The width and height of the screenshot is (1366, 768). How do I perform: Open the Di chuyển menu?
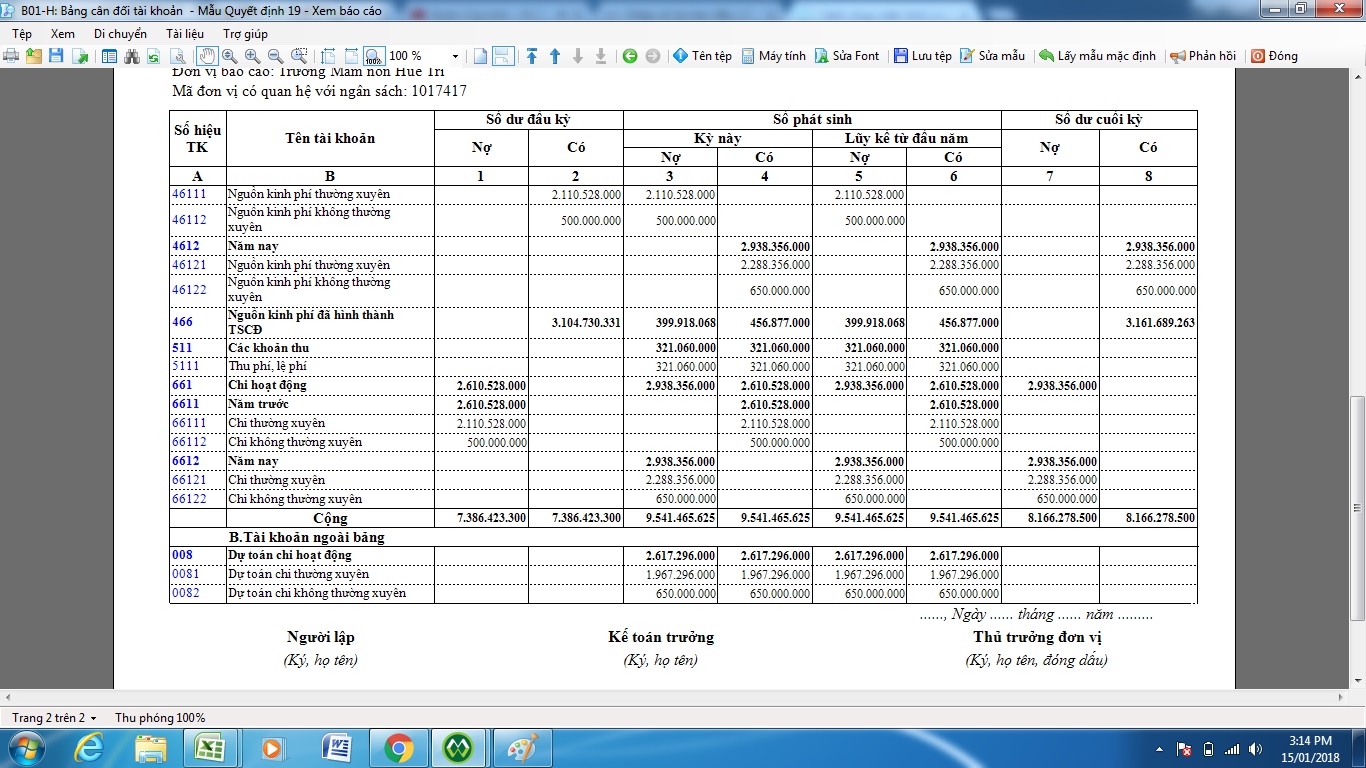[120, 34]
